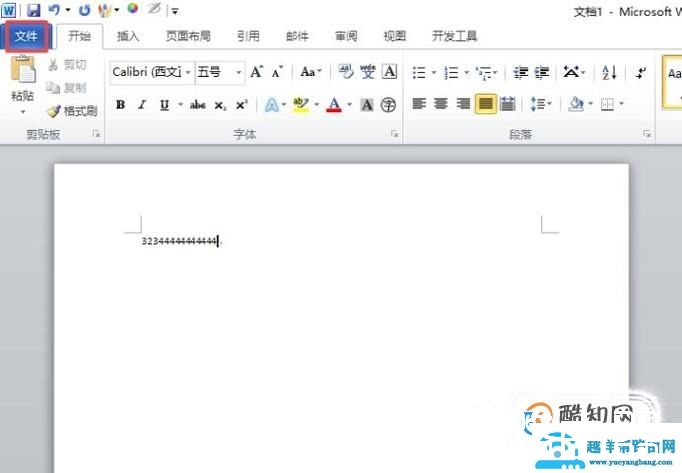Open the 文件 (File) tab

(x=26, y=37)
